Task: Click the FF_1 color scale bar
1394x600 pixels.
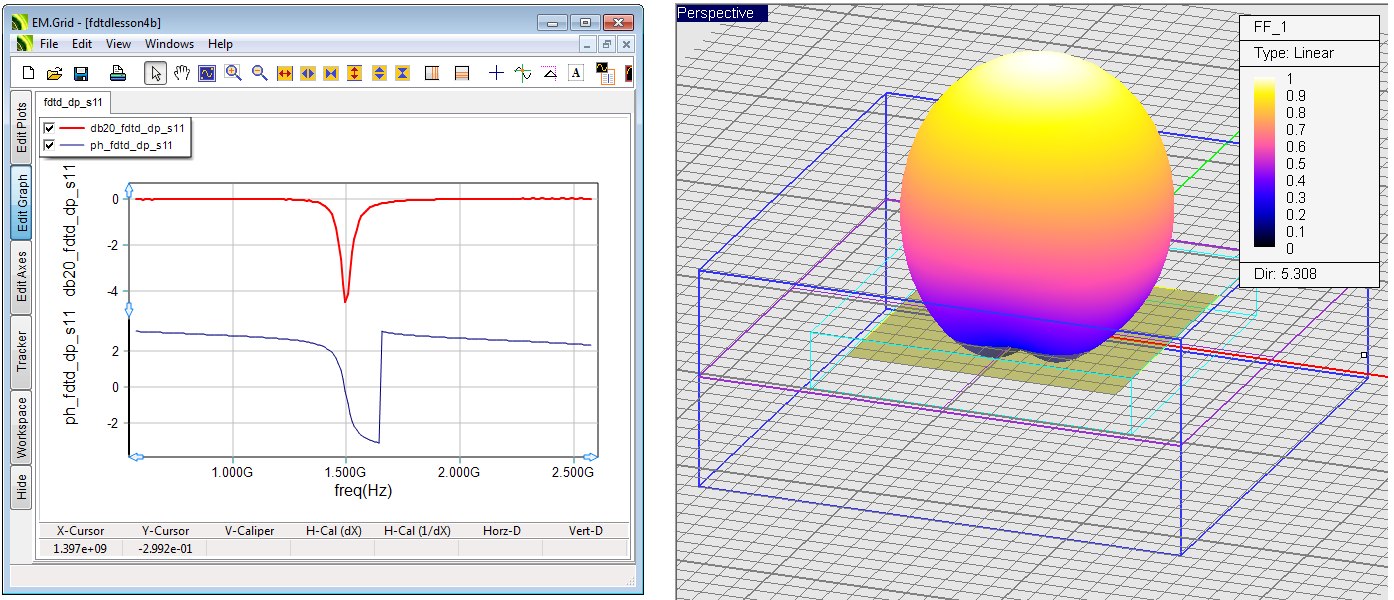Action: click(1264, 162)
